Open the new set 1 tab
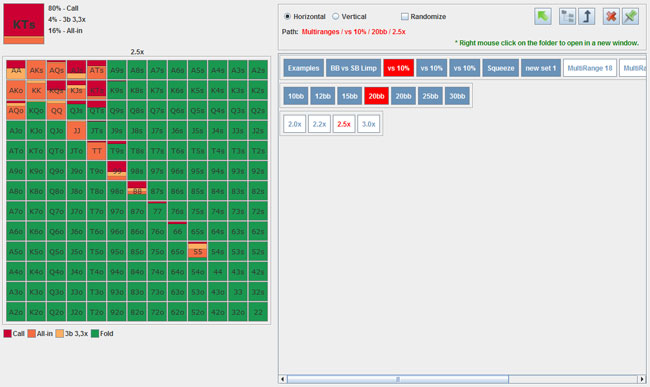Screen dimensions: 650x387 pyautogui.click(x=541, y=68)
